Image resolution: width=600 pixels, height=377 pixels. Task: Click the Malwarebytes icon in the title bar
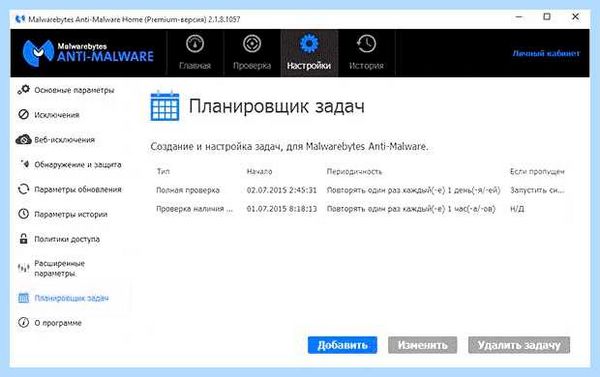[20, 19]
